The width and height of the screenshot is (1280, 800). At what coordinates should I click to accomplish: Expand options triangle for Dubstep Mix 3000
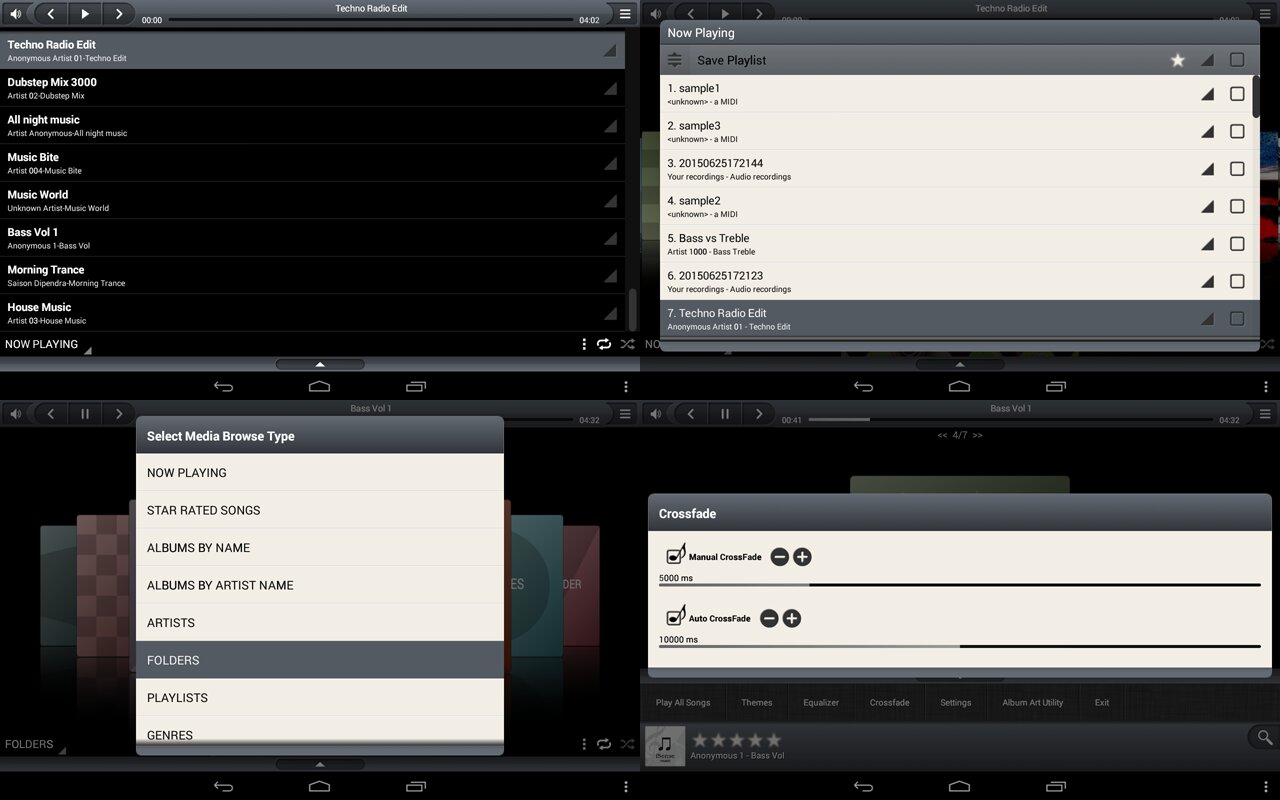pos(610,89)
